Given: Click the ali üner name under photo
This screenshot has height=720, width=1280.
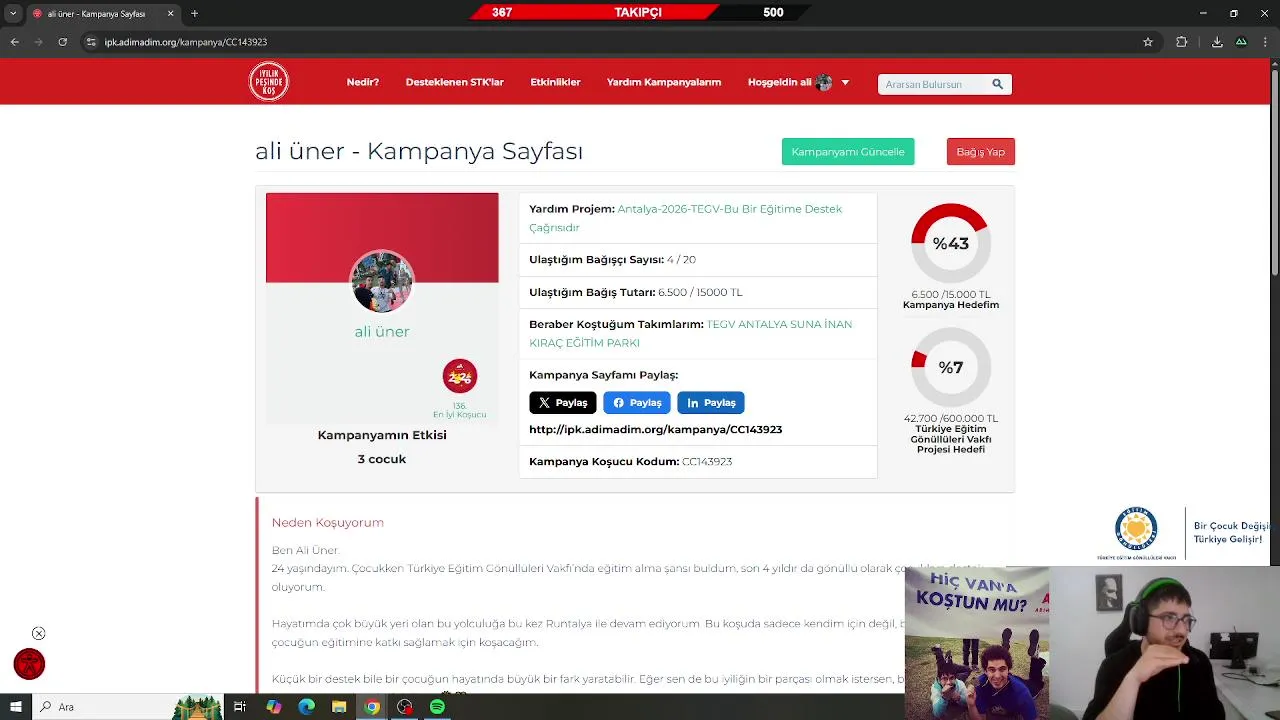Looking at the screenshot, I should [382, 331].
